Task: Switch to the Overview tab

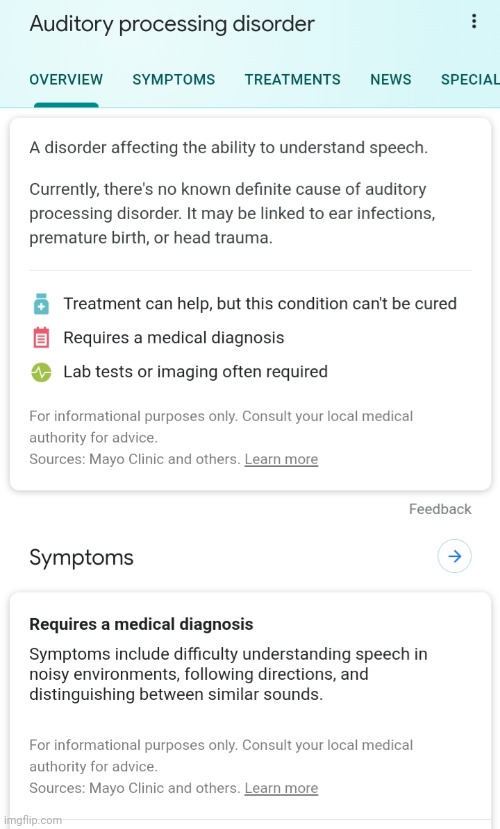Action: [x=66, y=79]
